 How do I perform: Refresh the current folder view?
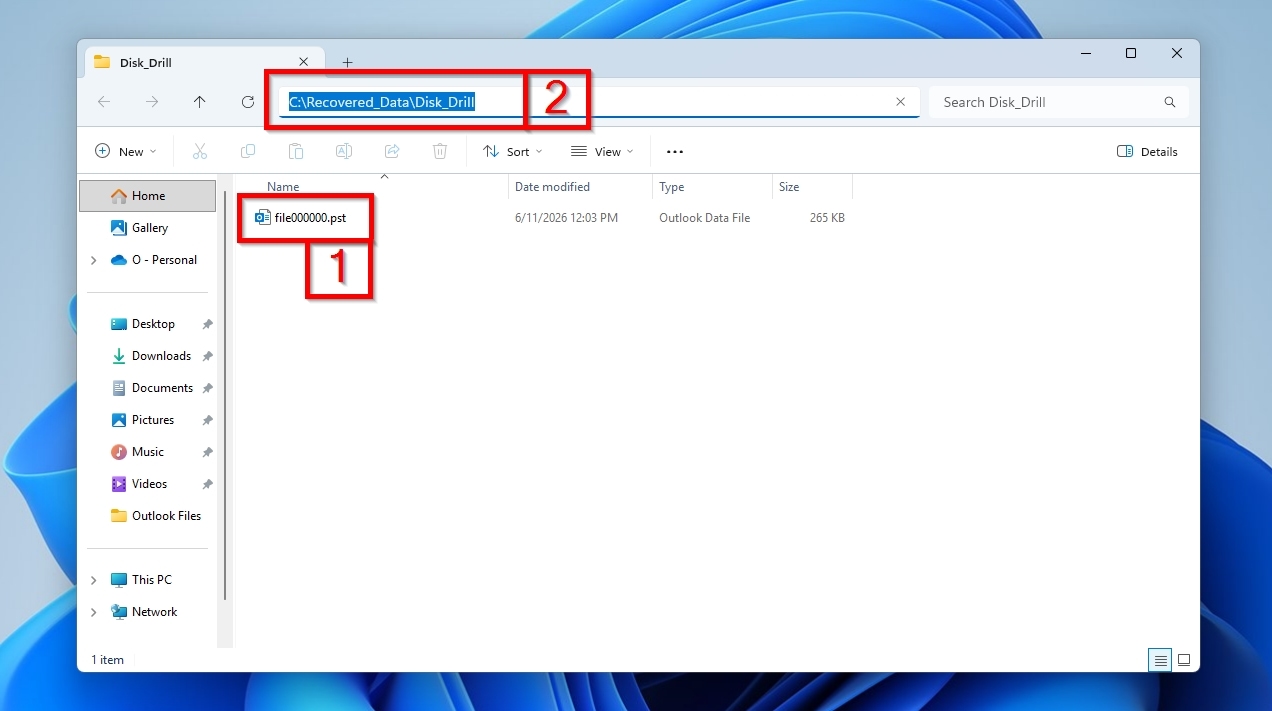(x=248, y=102)
